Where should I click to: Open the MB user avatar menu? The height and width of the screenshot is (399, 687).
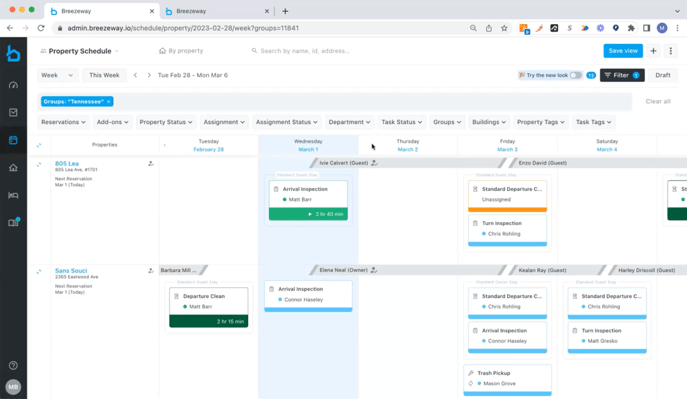tap(13, 387)
